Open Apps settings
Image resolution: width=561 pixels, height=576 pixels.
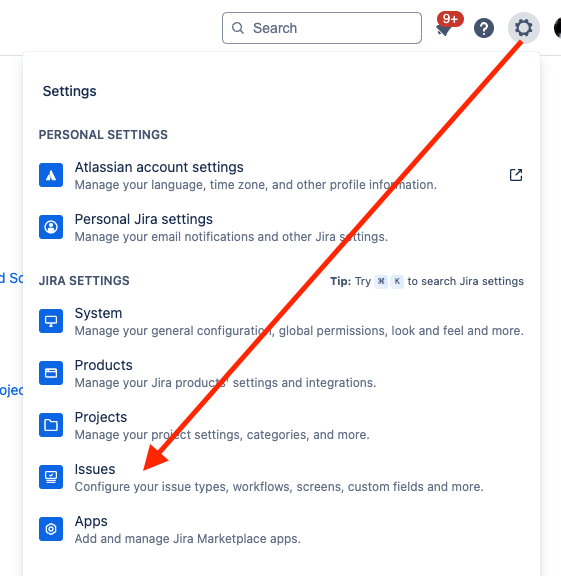coord(281,529)
